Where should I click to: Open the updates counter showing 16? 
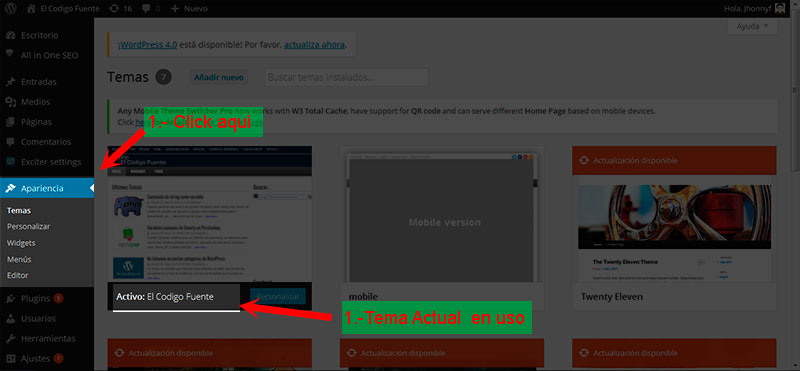pos(121,9)
